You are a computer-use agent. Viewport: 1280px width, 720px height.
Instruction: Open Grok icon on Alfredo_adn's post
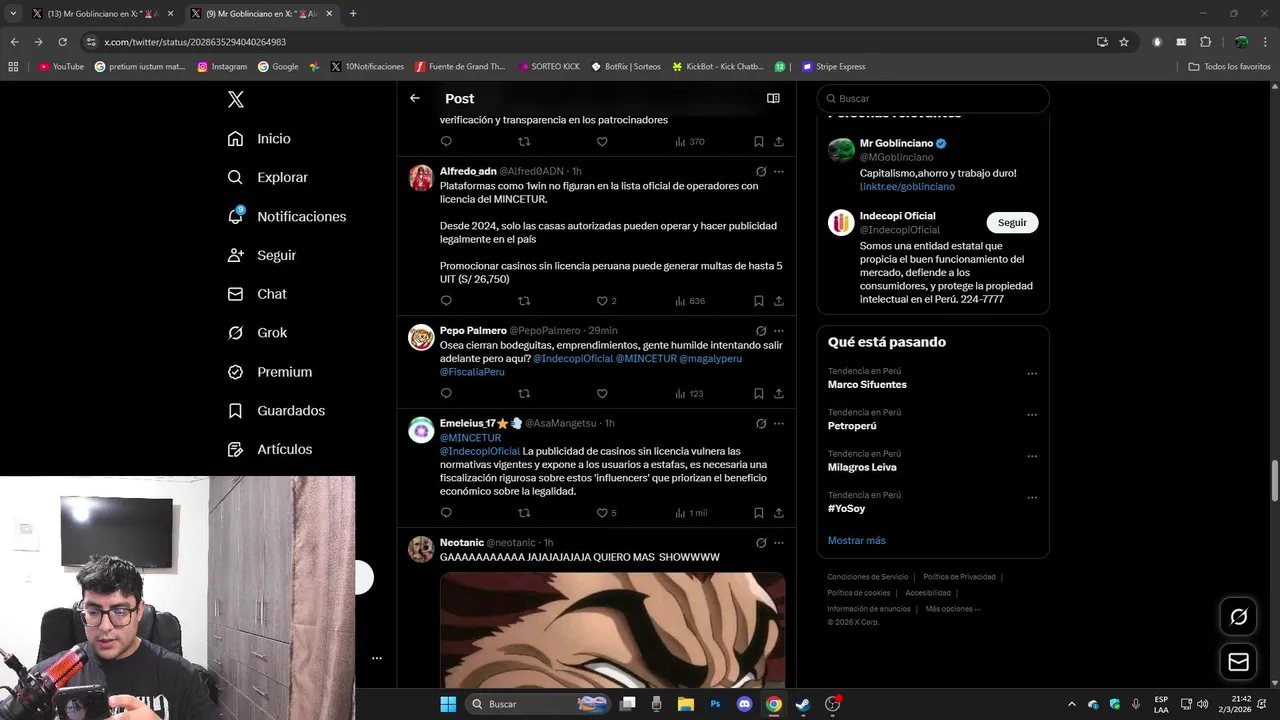point(761,171)
